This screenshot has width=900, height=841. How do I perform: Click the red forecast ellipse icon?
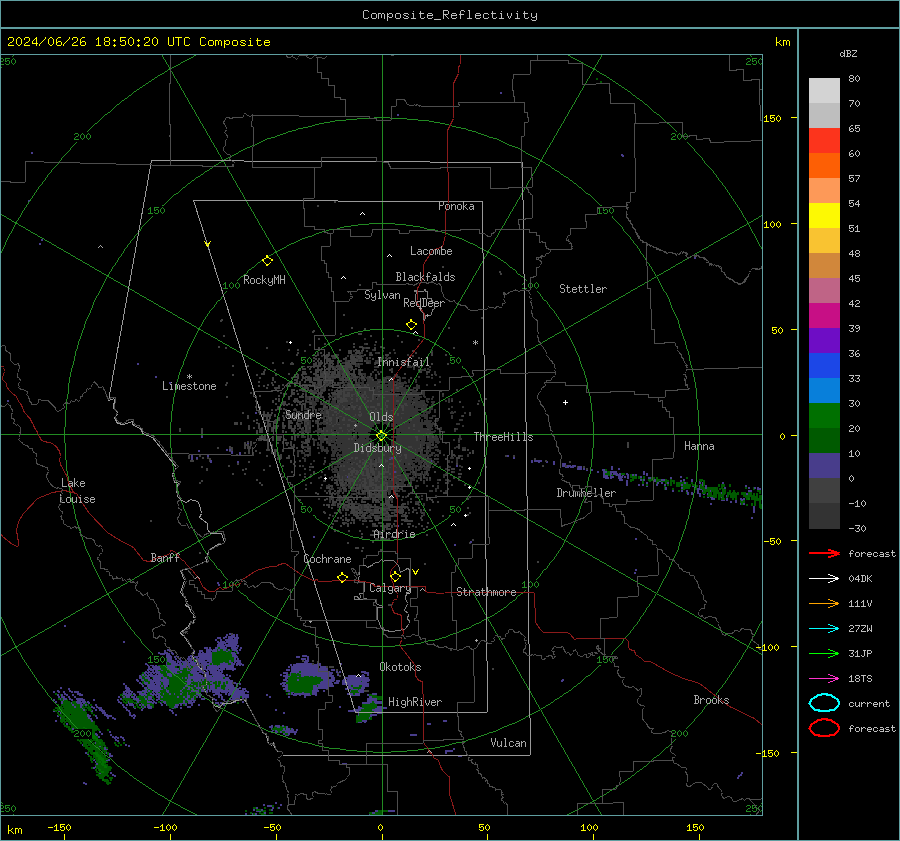point(824,728)
